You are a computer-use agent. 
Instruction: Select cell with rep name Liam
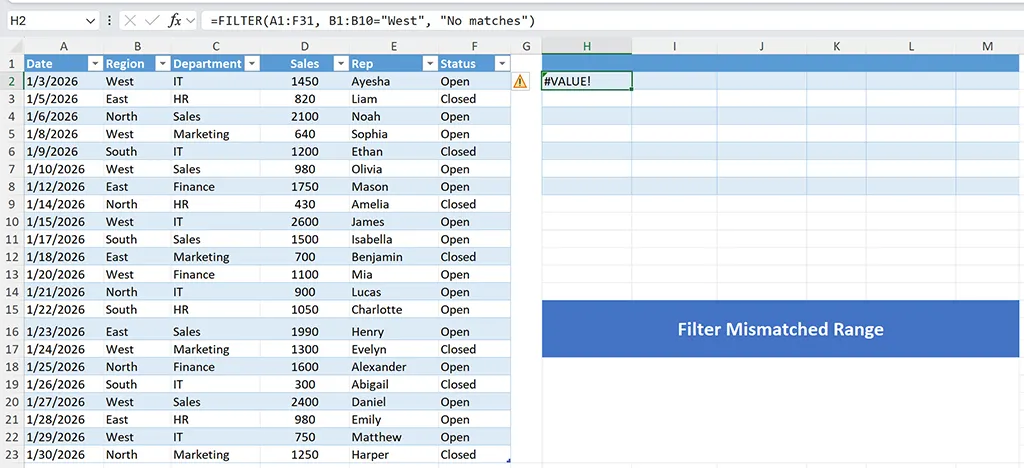pyautogui.click(x=394, y=99)
